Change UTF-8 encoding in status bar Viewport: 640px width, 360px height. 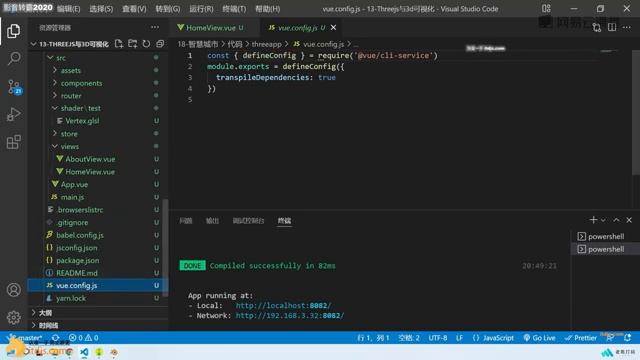(438, 338)
